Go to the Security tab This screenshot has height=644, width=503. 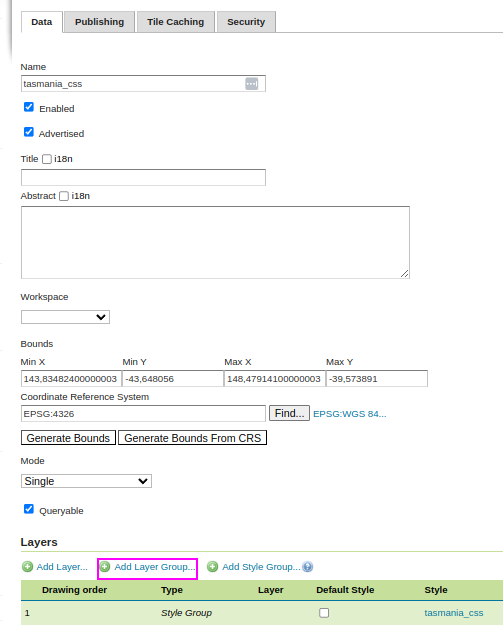pyautogui.click(x=246, y=22)
